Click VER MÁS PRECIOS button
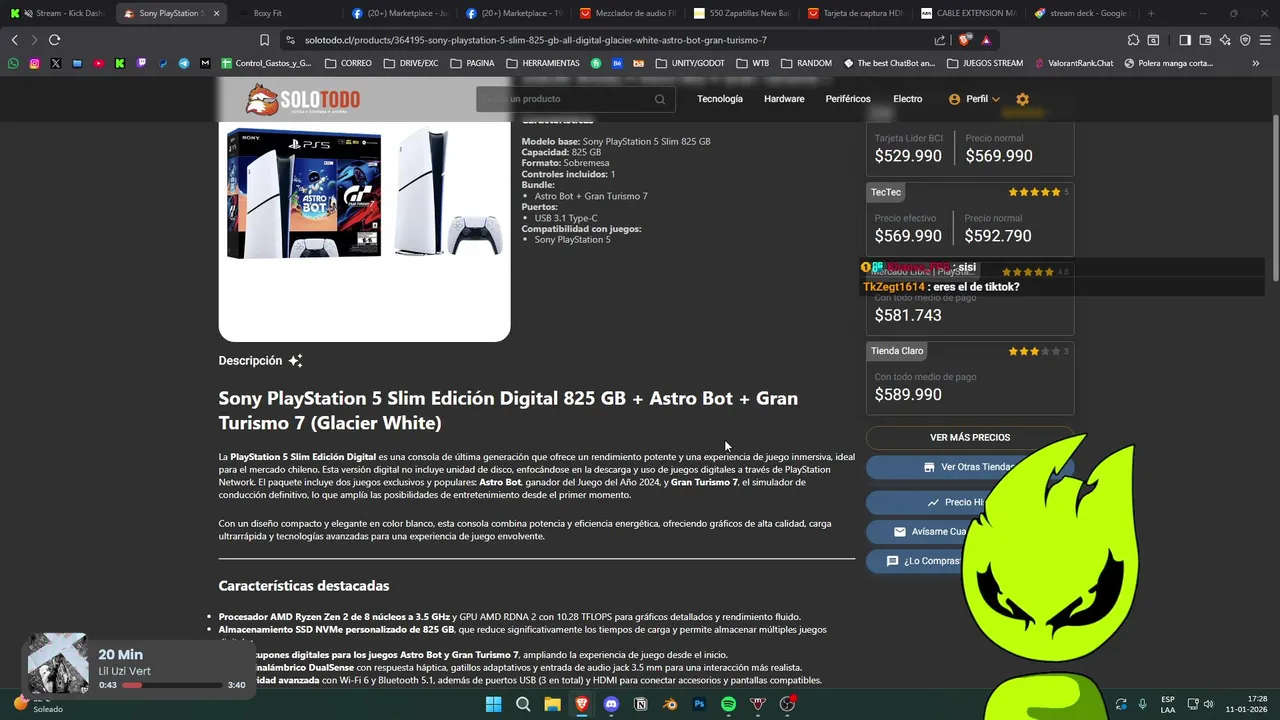Image resolution: width=1280 pixels, height=720 pixels. click(x=970, y=437)
